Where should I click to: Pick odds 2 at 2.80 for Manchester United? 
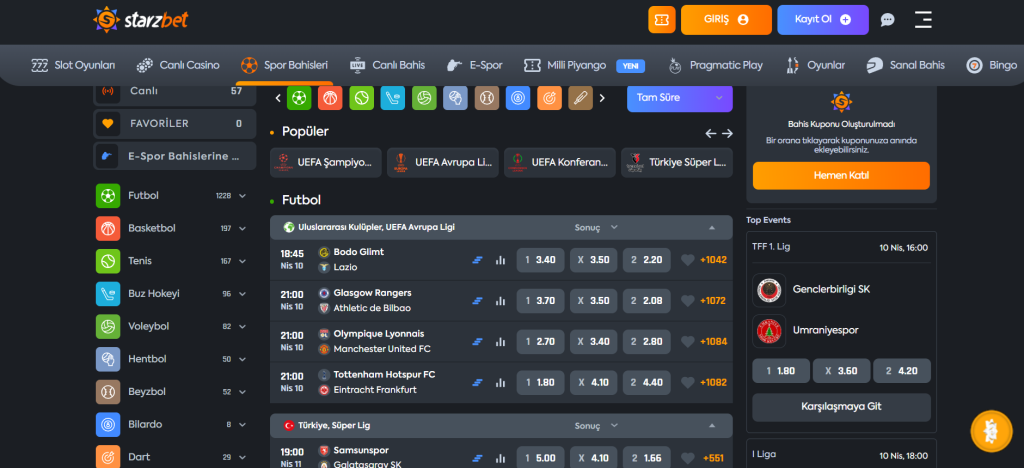pos(647,341)
